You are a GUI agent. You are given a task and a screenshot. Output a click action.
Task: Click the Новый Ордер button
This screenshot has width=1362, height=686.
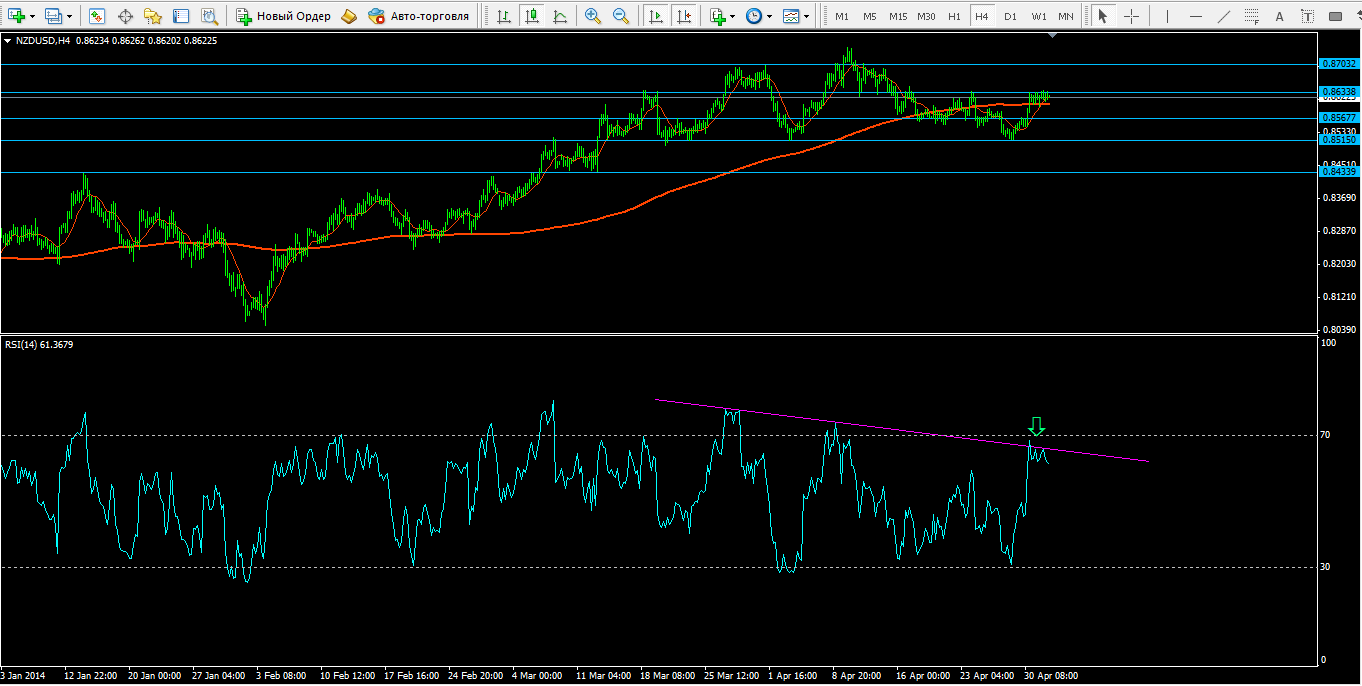click(x=283, y=16)
